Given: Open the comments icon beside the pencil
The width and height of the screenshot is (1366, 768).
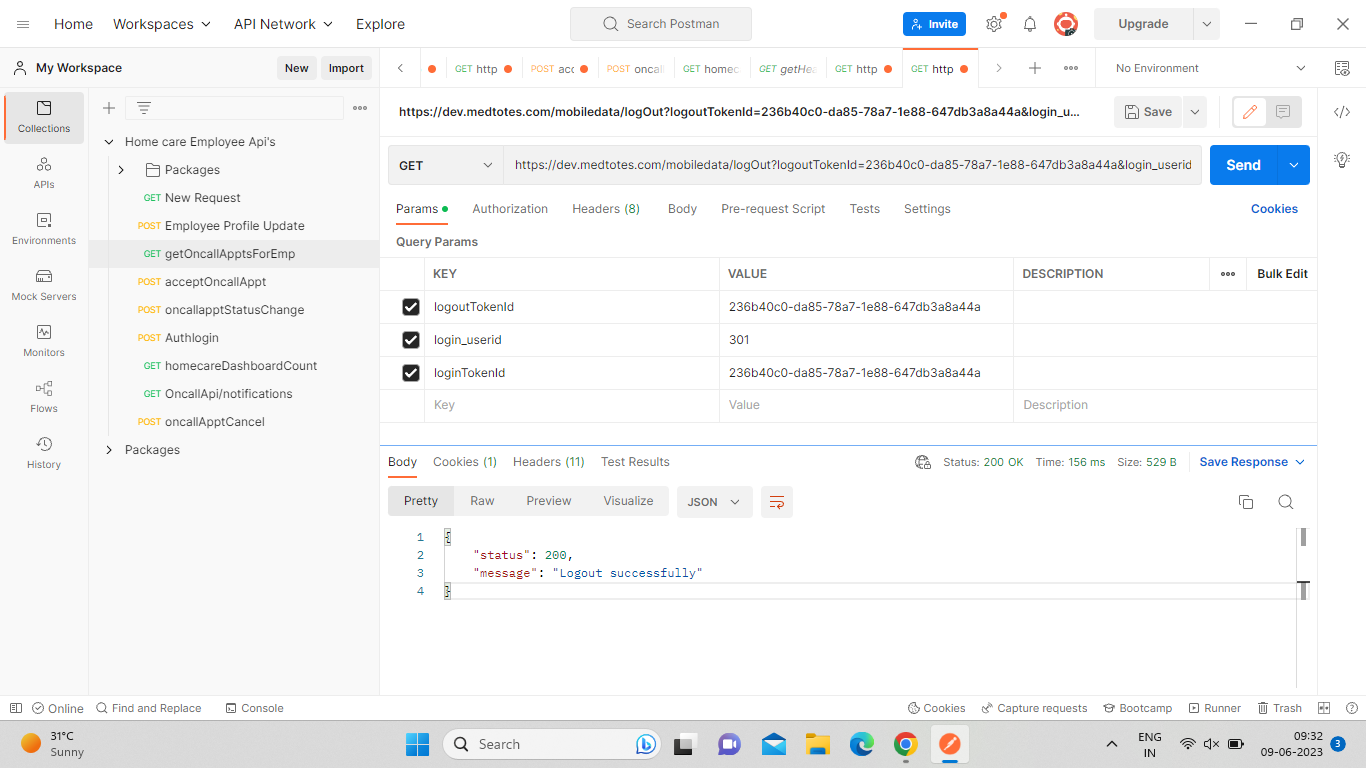Looking at the screenshot, I should (1284, 112).
